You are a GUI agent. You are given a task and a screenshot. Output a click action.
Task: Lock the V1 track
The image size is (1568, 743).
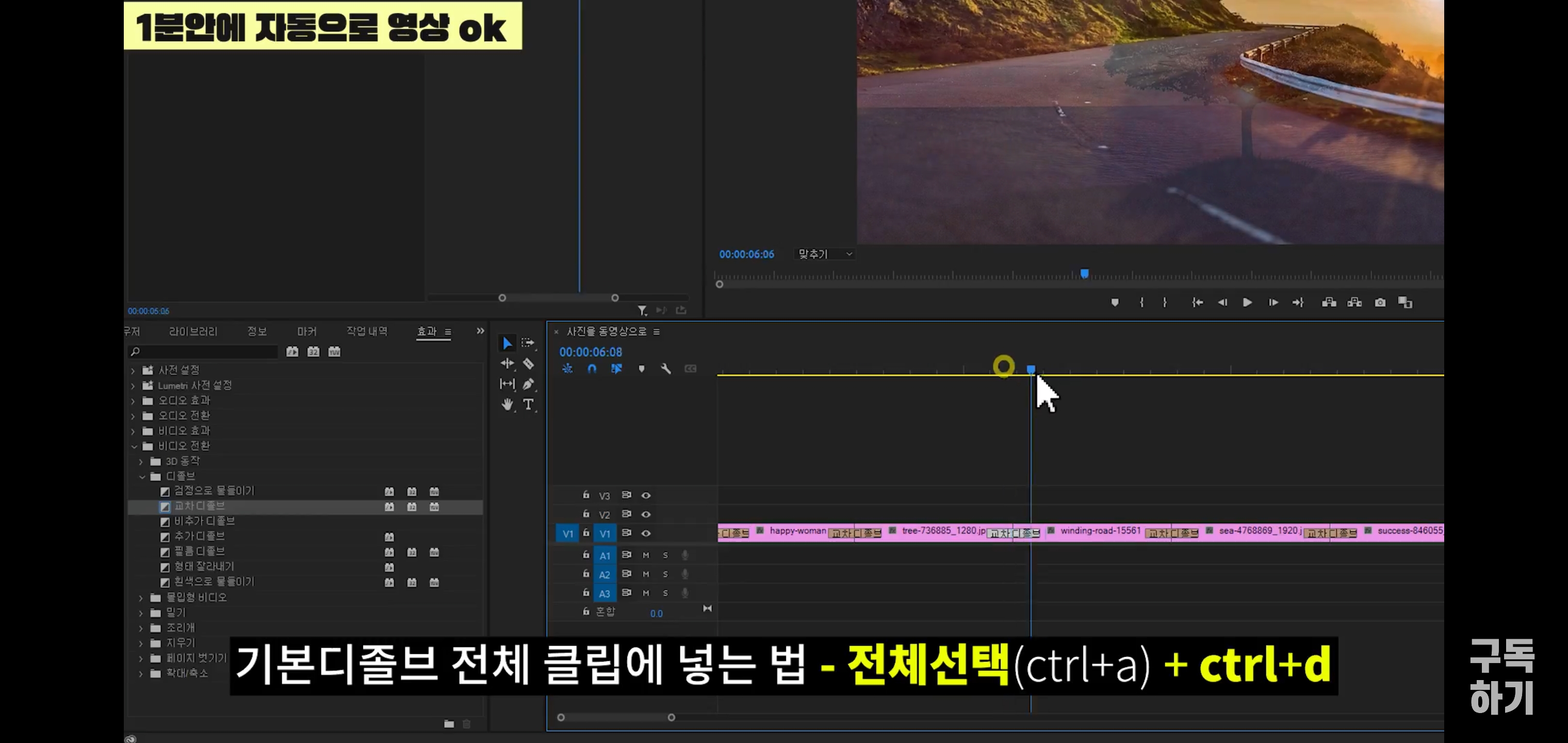(585, 533)
